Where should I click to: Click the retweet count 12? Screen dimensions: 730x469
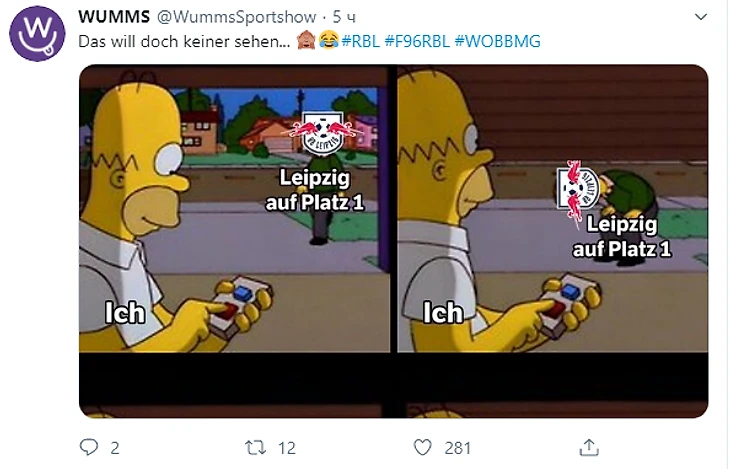pyautogui.click(x=287, y=448)
